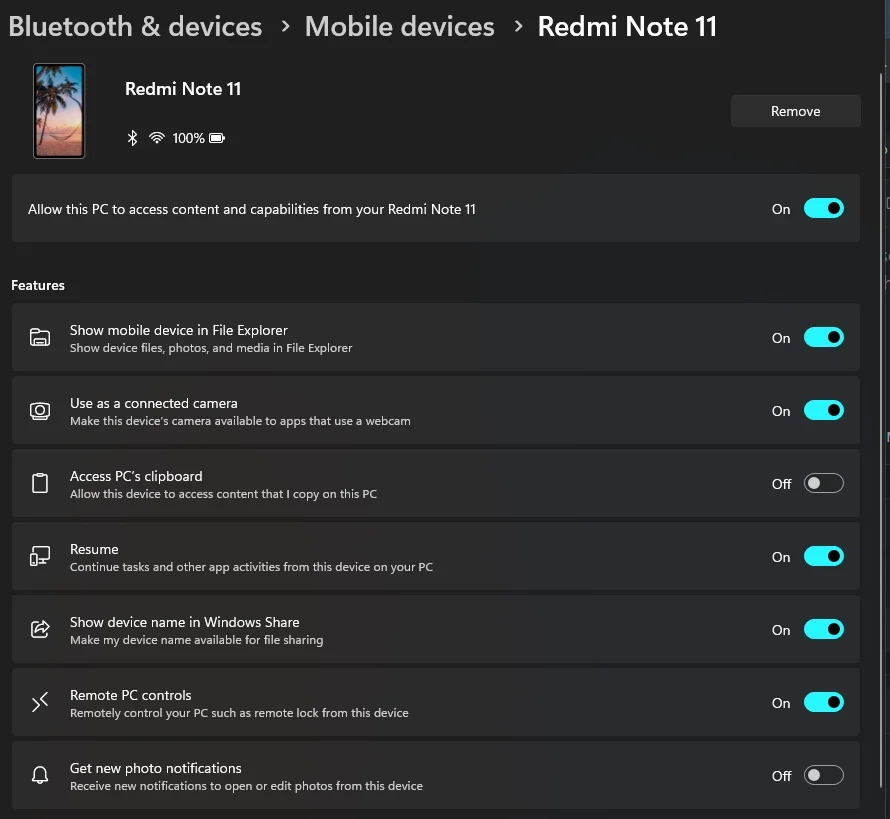Disable Show device name in Windows Share
The width and height of the screenshot is (890, 819).
pyautogui.click(x=824, y=629)
